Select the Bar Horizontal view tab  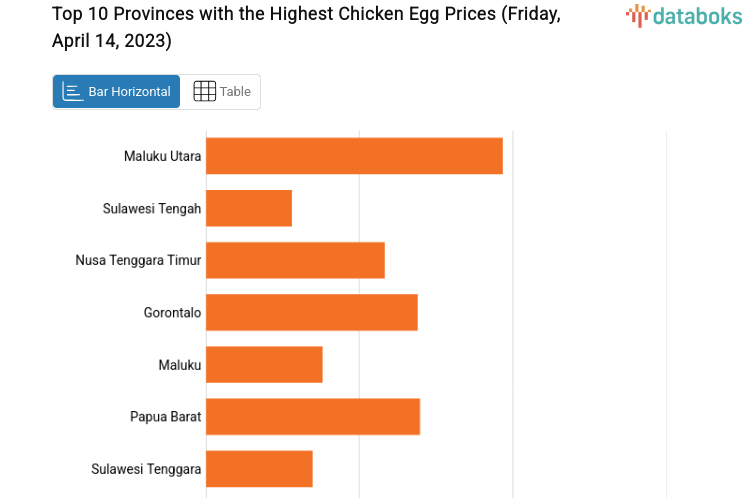[117, 92]
